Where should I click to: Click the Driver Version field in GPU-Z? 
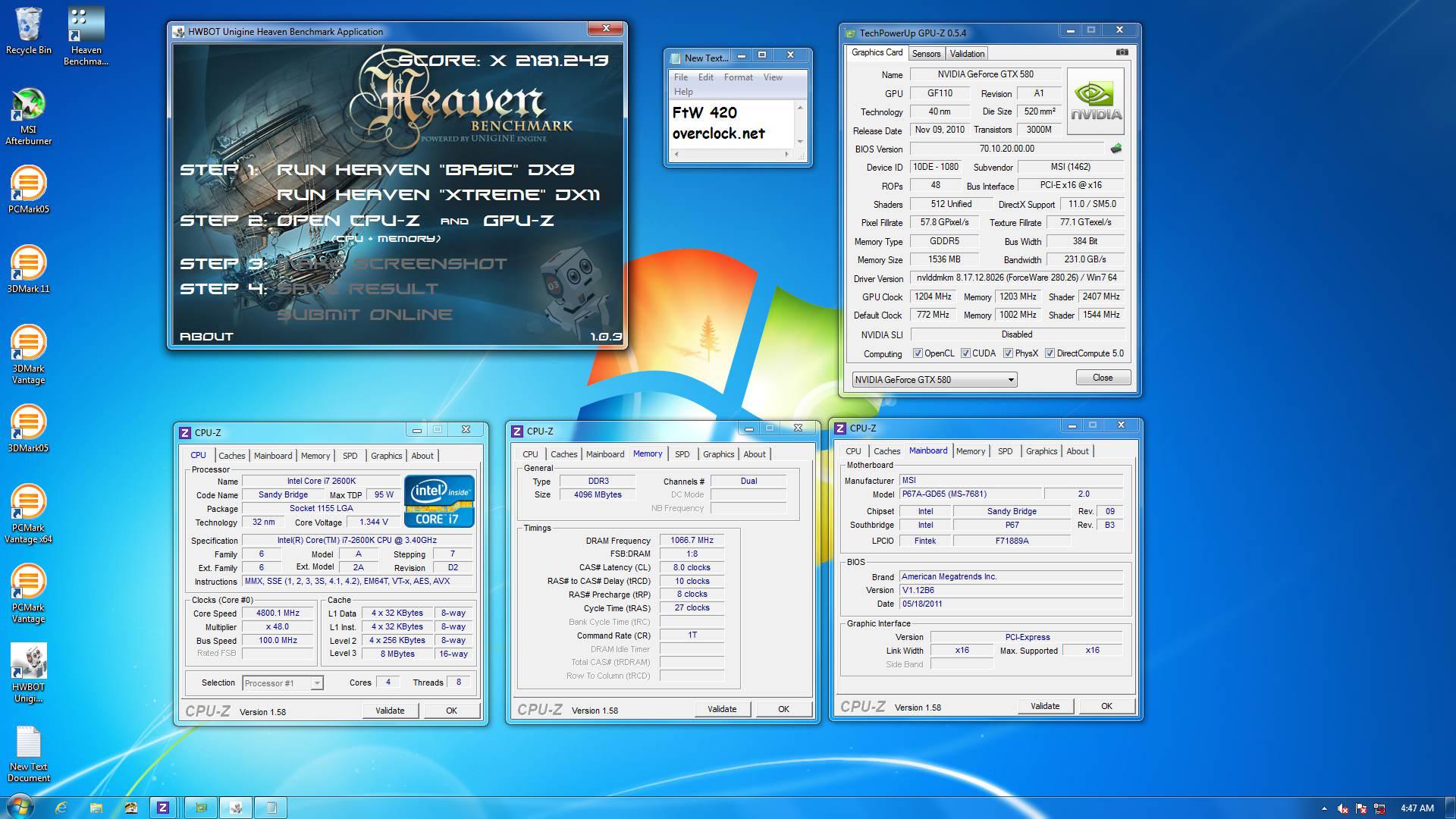[1016, 278]
